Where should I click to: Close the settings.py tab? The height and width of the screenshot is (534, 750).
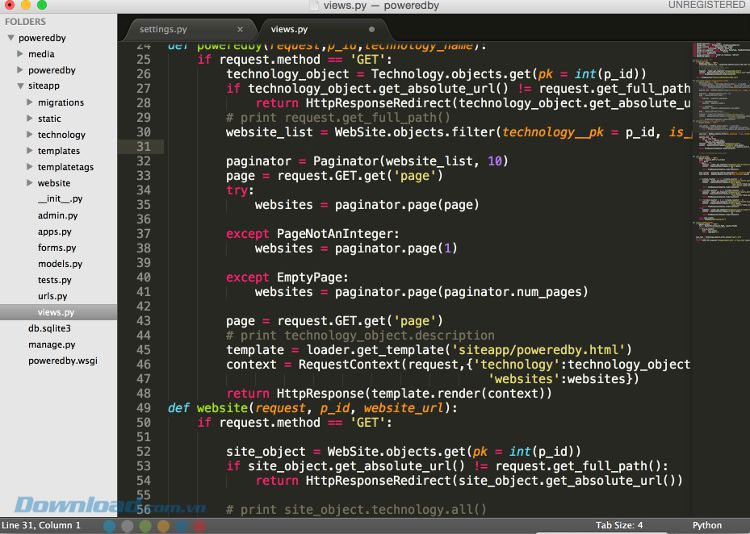click(240, 29)
